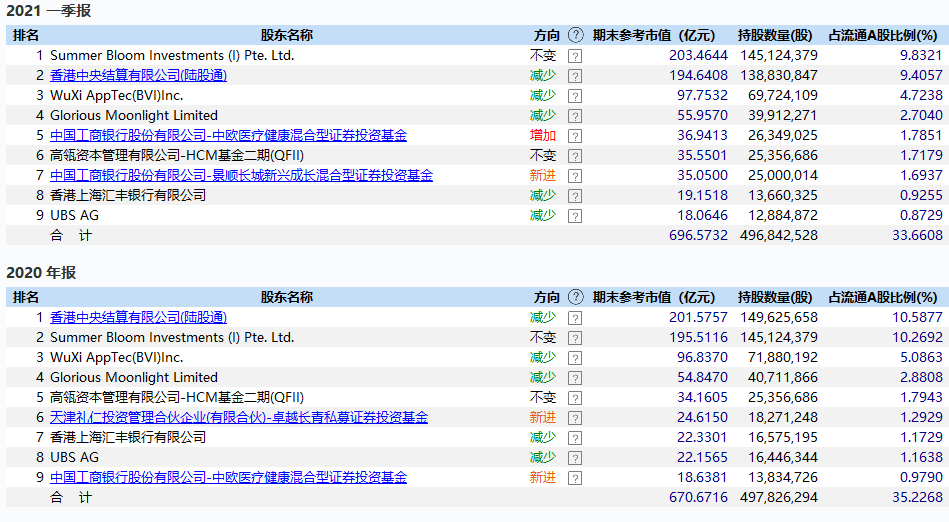
Task: Click the help icon in the 2021 一季报 header row
Action: [x=576, y=35]
